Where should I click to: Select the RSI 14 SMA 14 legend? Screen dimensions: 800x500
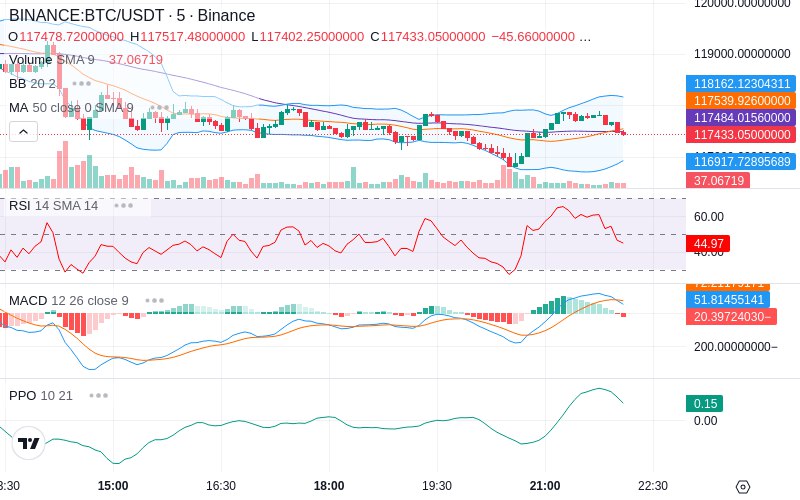point(54,206)
